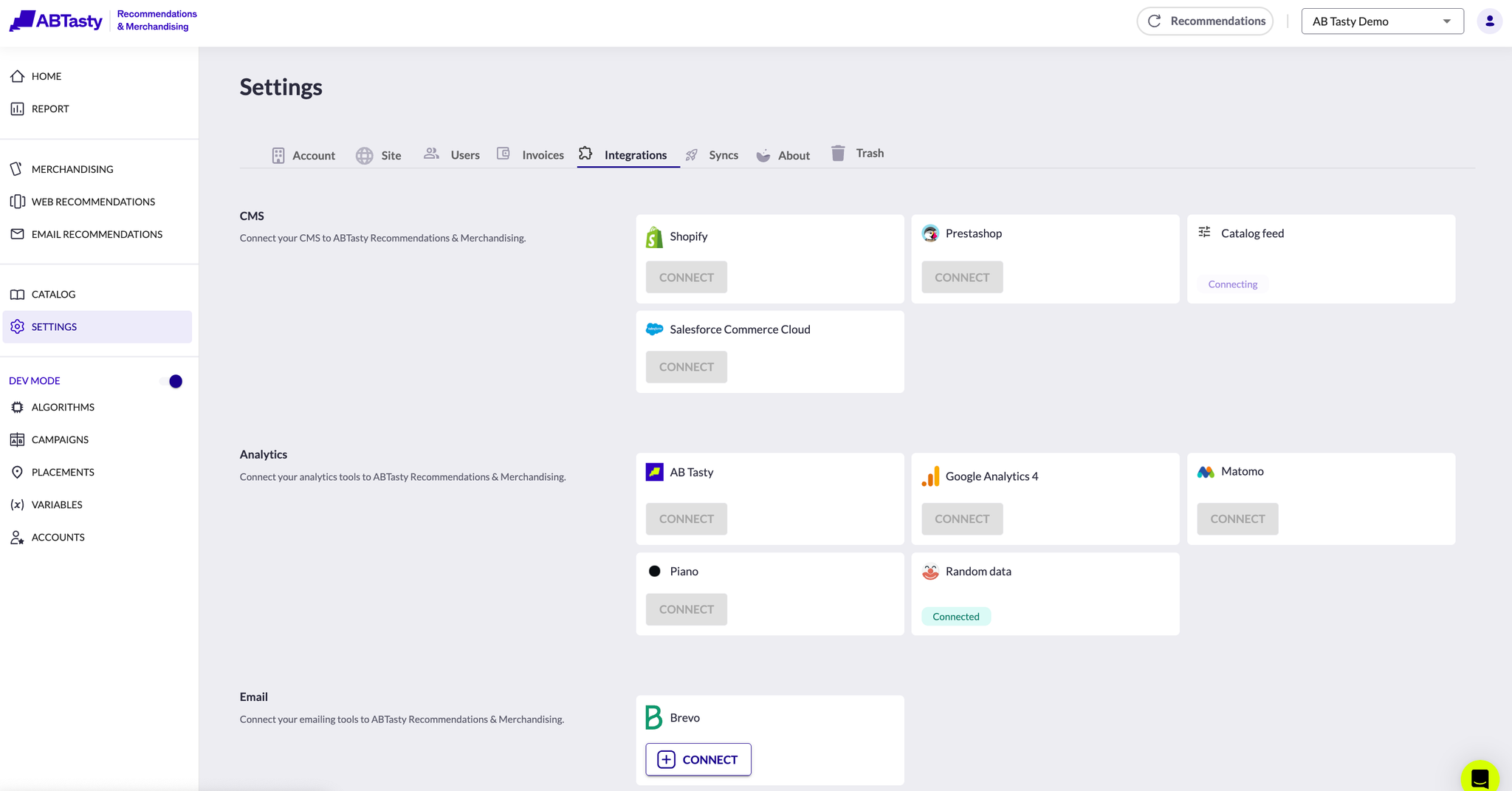This screenshot has width=1512, height=791.
Task: Toggle the Dev Mode switch off
Action: pos(171,381)
